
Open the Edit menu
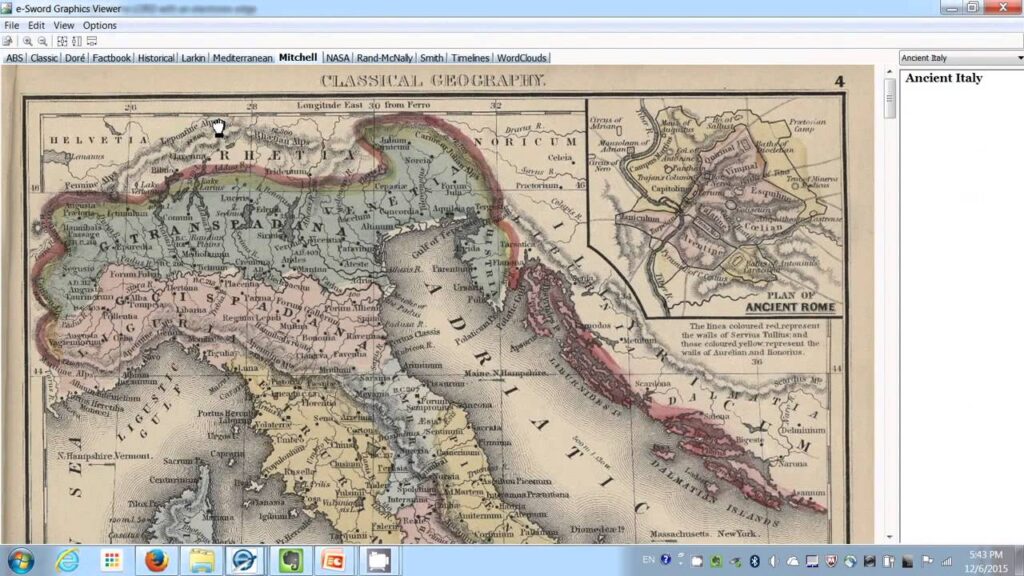(x=36, y=25)
